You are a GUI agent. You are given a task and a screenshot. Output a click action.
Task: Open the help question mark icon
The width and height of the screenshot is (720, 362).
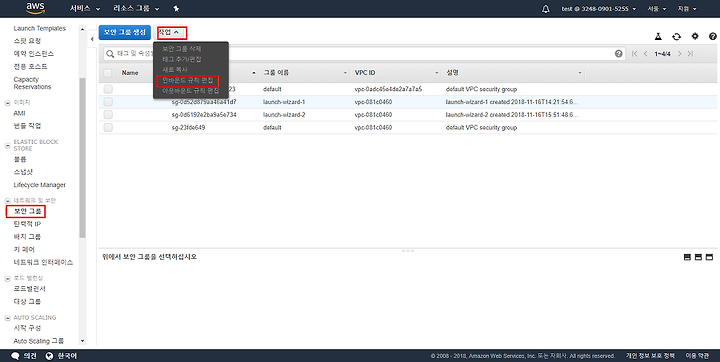(x=713, y=36)
